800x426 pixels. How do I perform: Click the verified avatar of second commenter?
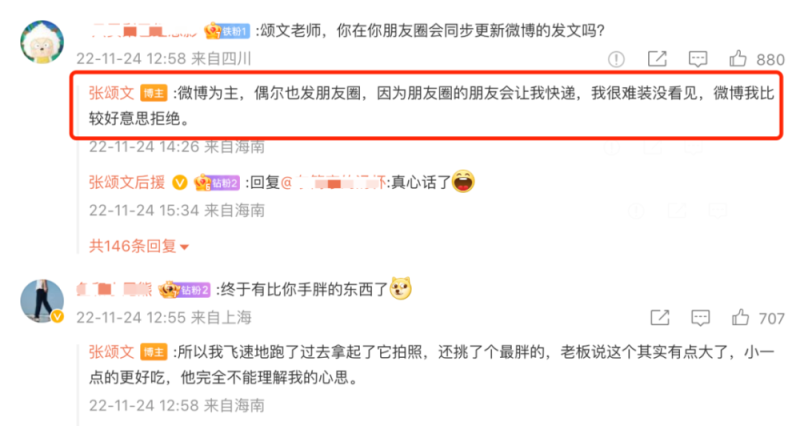[42, 301]
